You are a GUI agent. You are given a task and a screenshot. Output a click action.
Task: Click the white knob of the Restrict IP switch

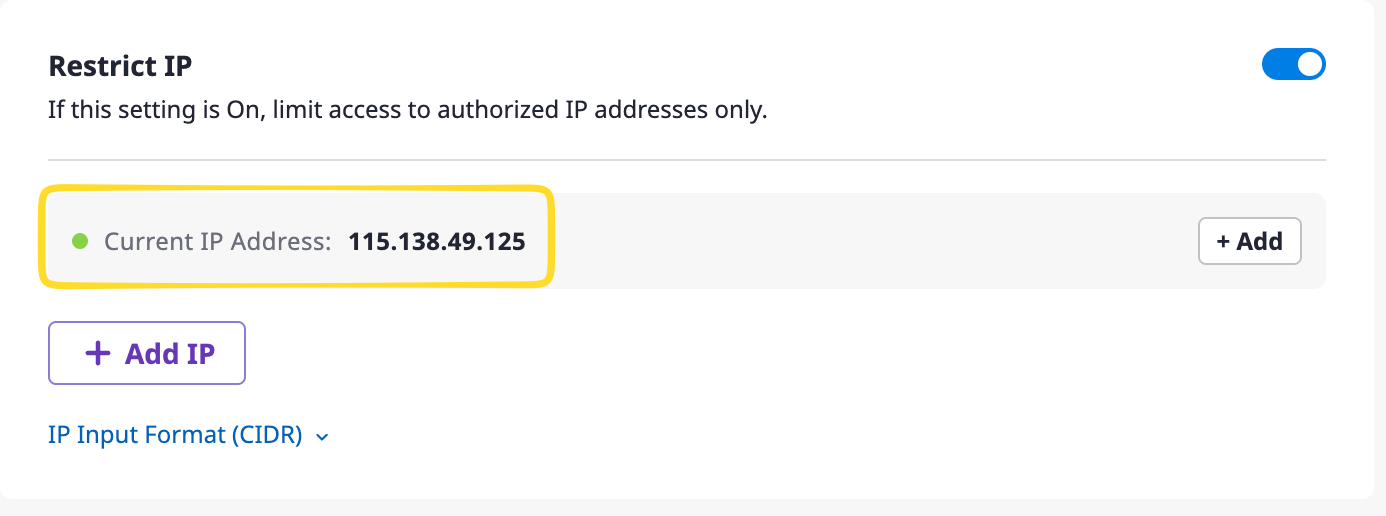click(x=1309, y=65)
